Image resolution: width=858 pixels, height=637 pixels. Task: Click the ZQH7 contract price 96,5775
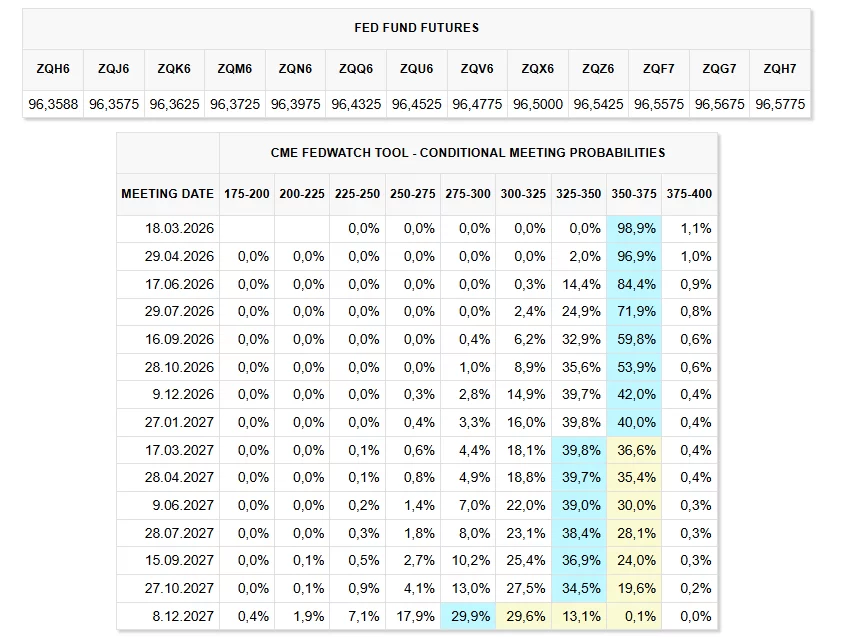coord(780,104)
